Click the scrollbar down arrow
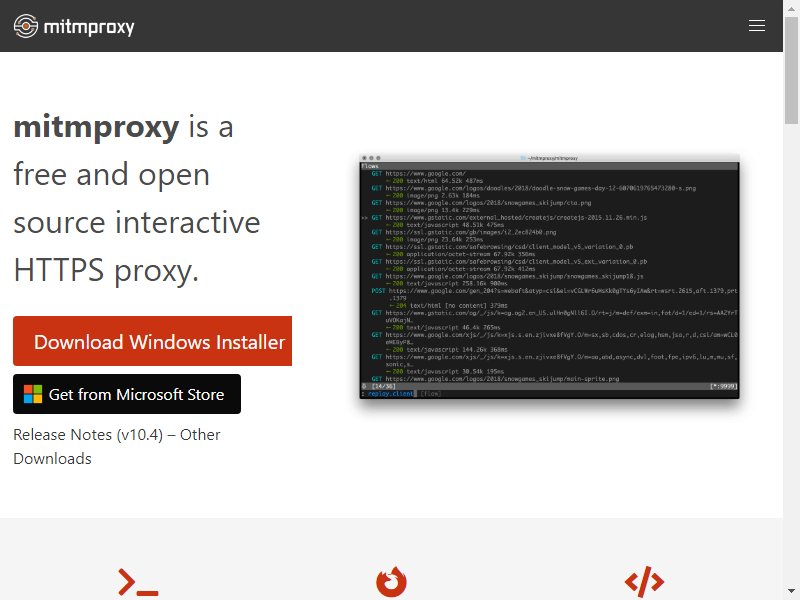Screen dimensions: 800x600 pos(791,592)
